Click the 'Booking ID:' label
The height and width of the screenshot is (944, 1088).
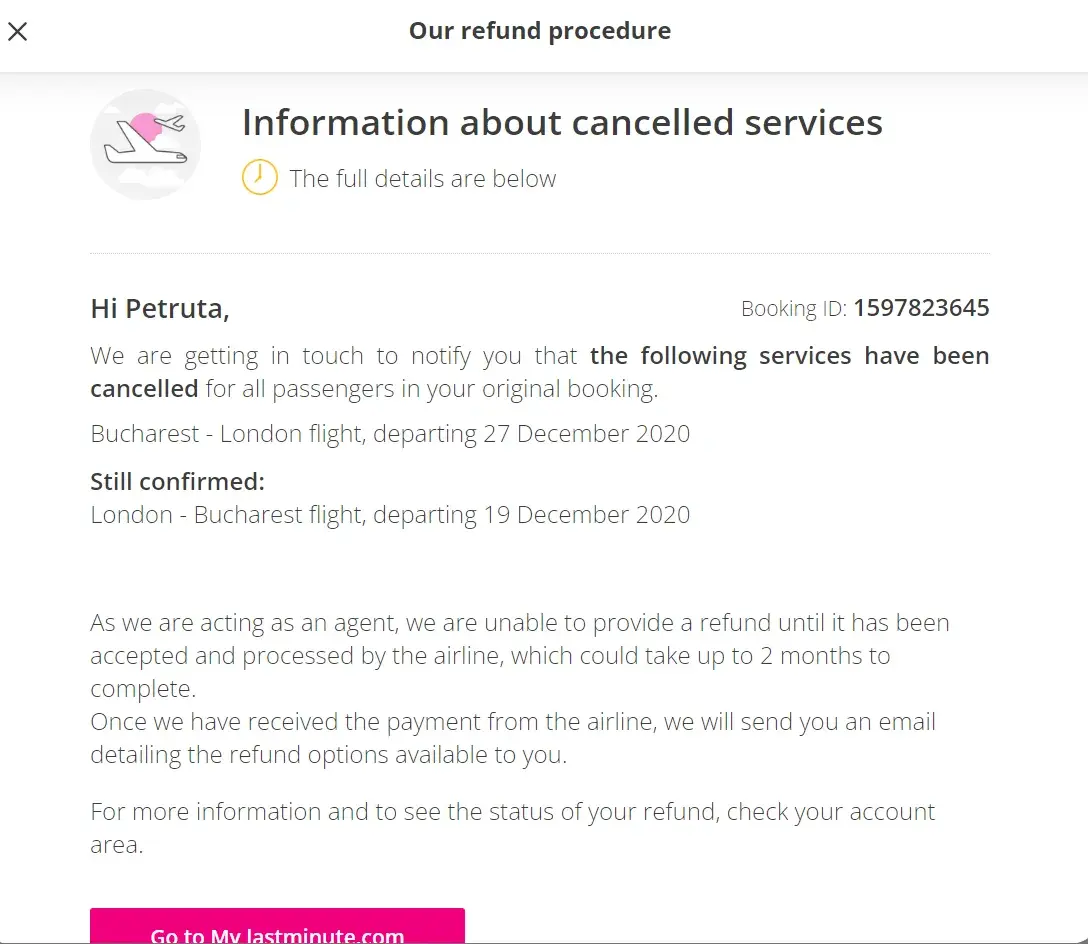(x=793, y=309)
